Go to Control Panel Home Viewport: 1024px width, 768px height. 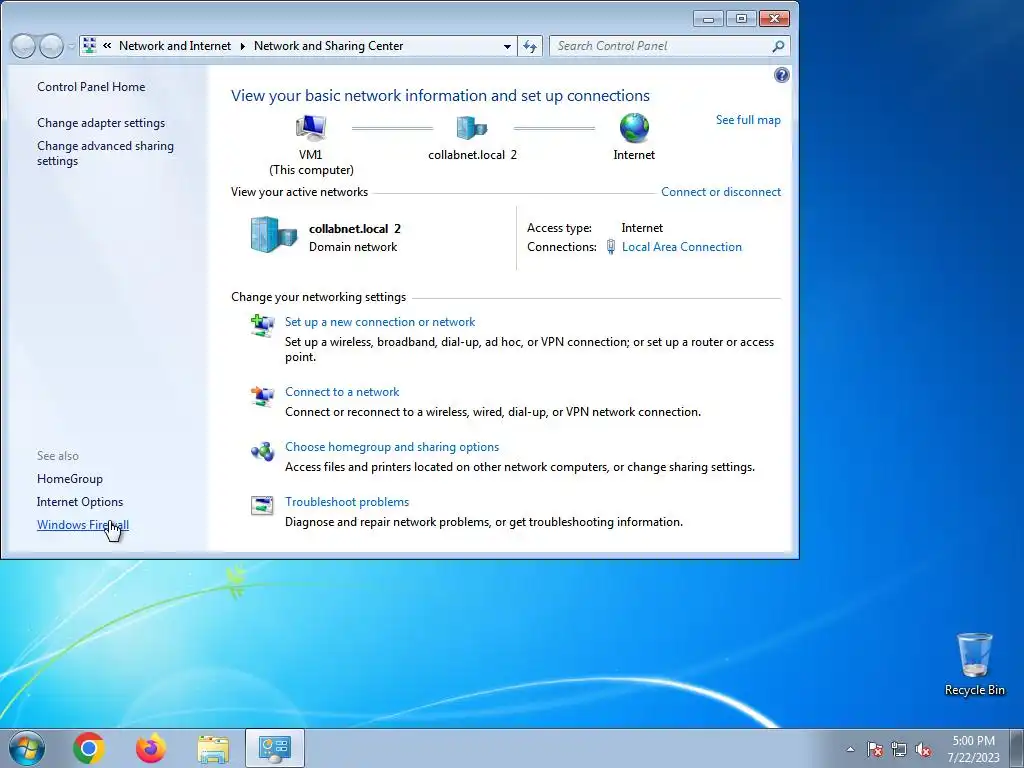point(91,87)
